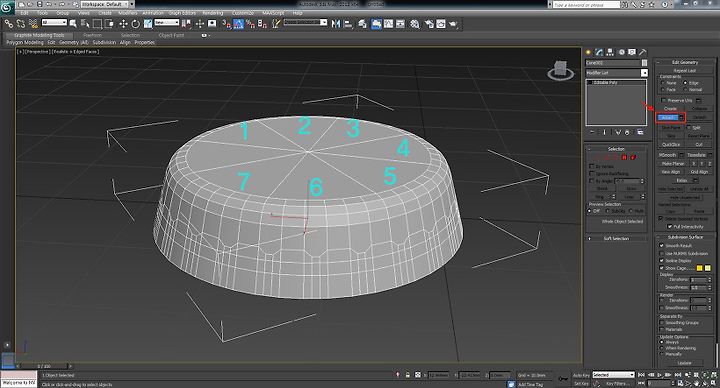Open the Customize menu
The height and width of the screenshot is (388, 720).
(x=243, y=13)
